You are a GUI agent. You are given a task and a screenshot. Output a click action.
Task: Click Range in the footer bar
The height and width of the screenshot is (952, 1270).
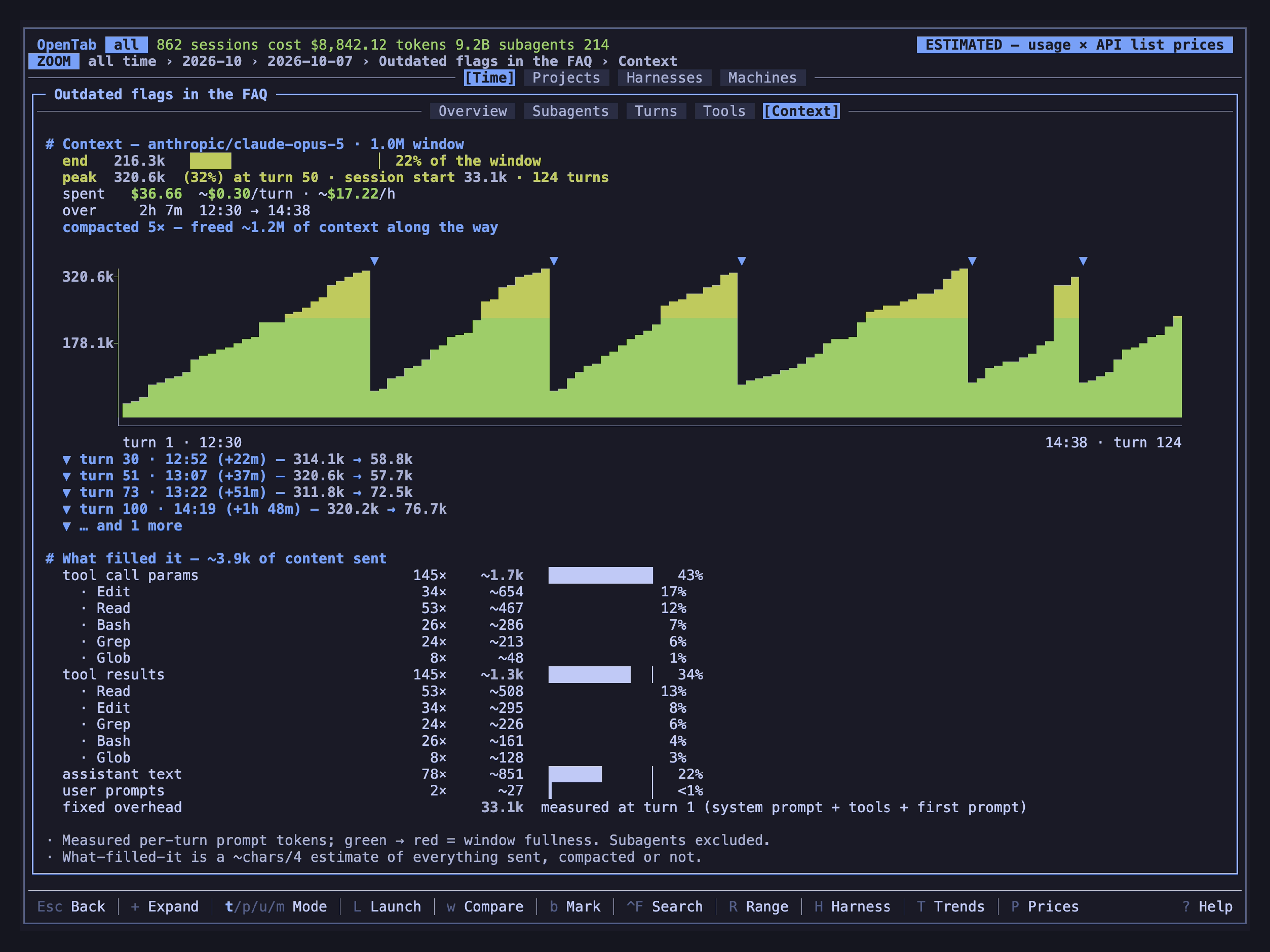point(759,907)
